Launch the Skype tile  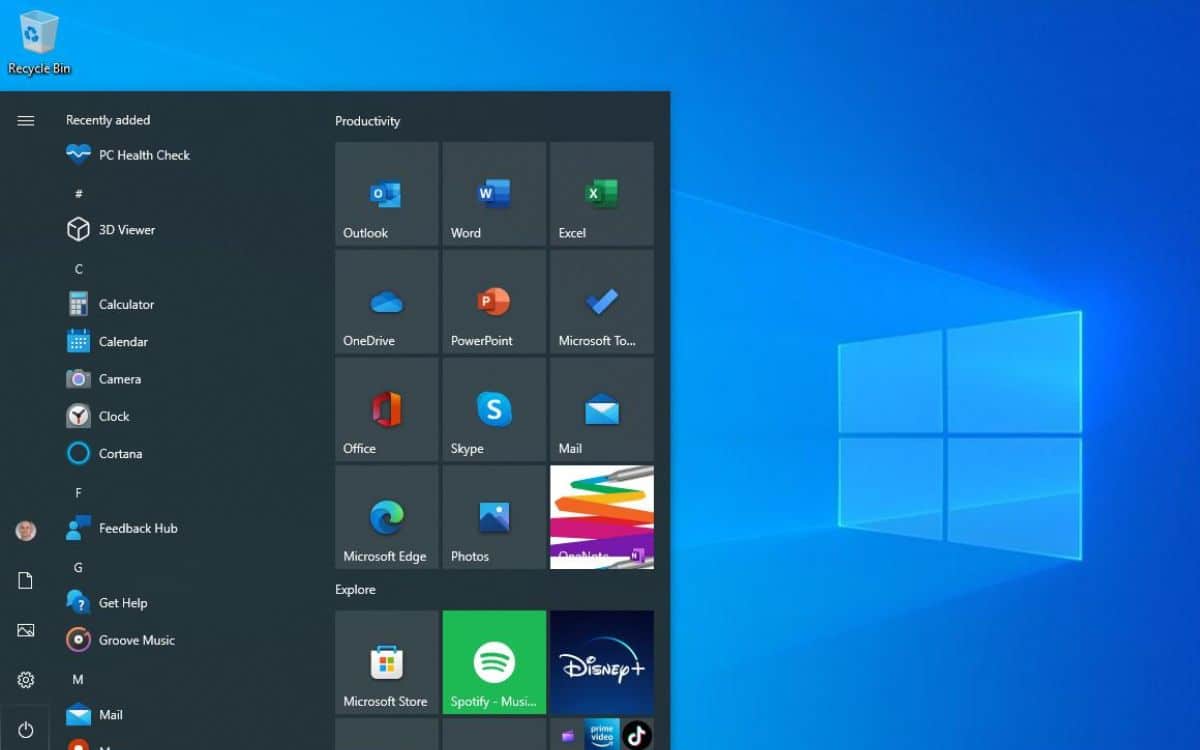tap(494, 409)
